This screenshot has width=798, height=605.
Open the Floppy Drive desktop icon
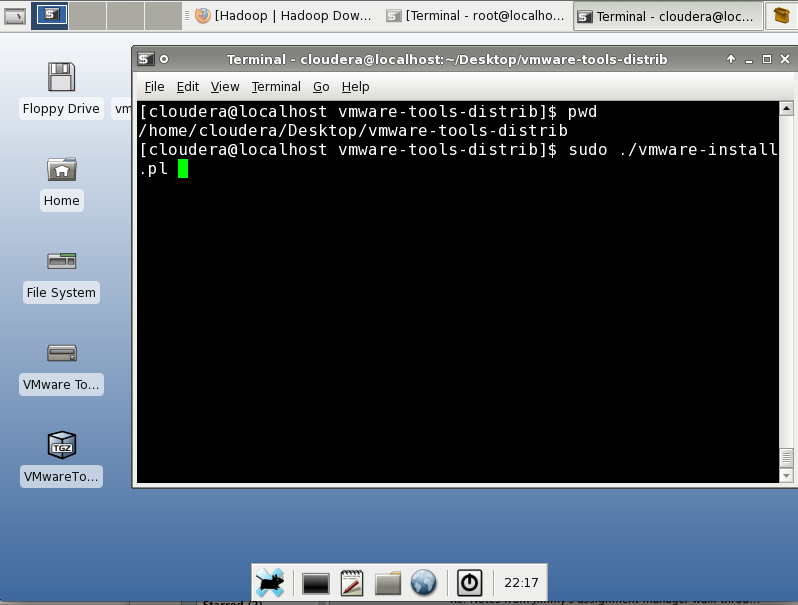click(61, 77)
